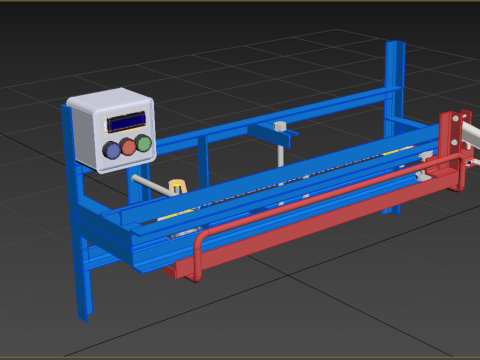Select the gray aluminum profile at far right
Viewport: 480px width, 360px height.
(471, 133)
